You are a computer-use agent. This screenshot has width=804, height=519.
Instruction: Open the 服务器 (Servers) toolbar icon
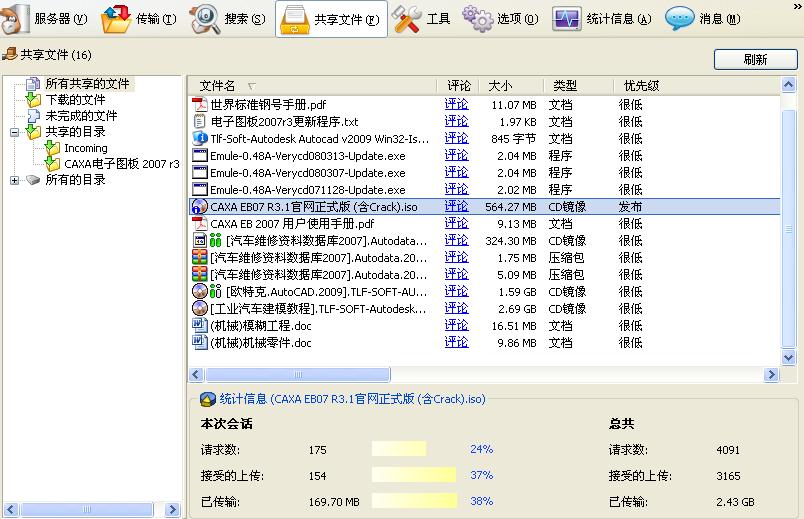[14, 19]
